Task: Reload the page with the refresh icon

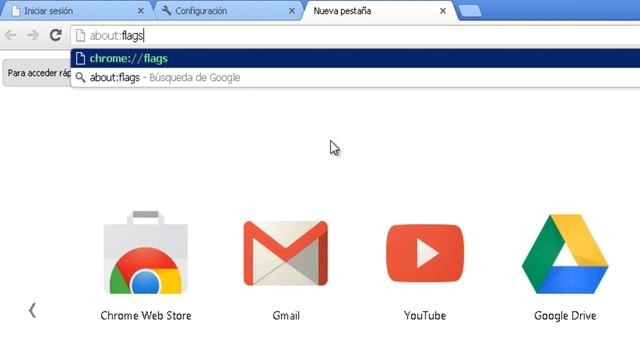Action: (56, 36)
